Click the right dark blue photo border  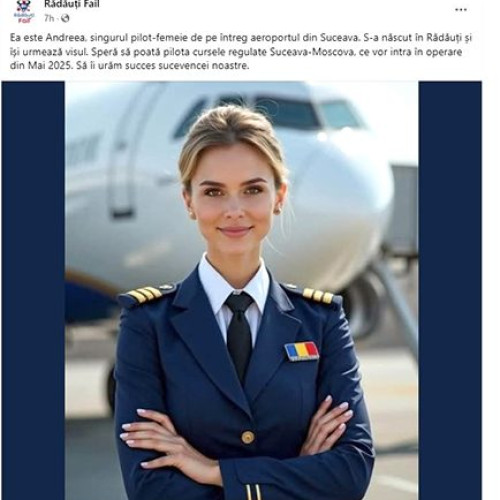point(450,290)
